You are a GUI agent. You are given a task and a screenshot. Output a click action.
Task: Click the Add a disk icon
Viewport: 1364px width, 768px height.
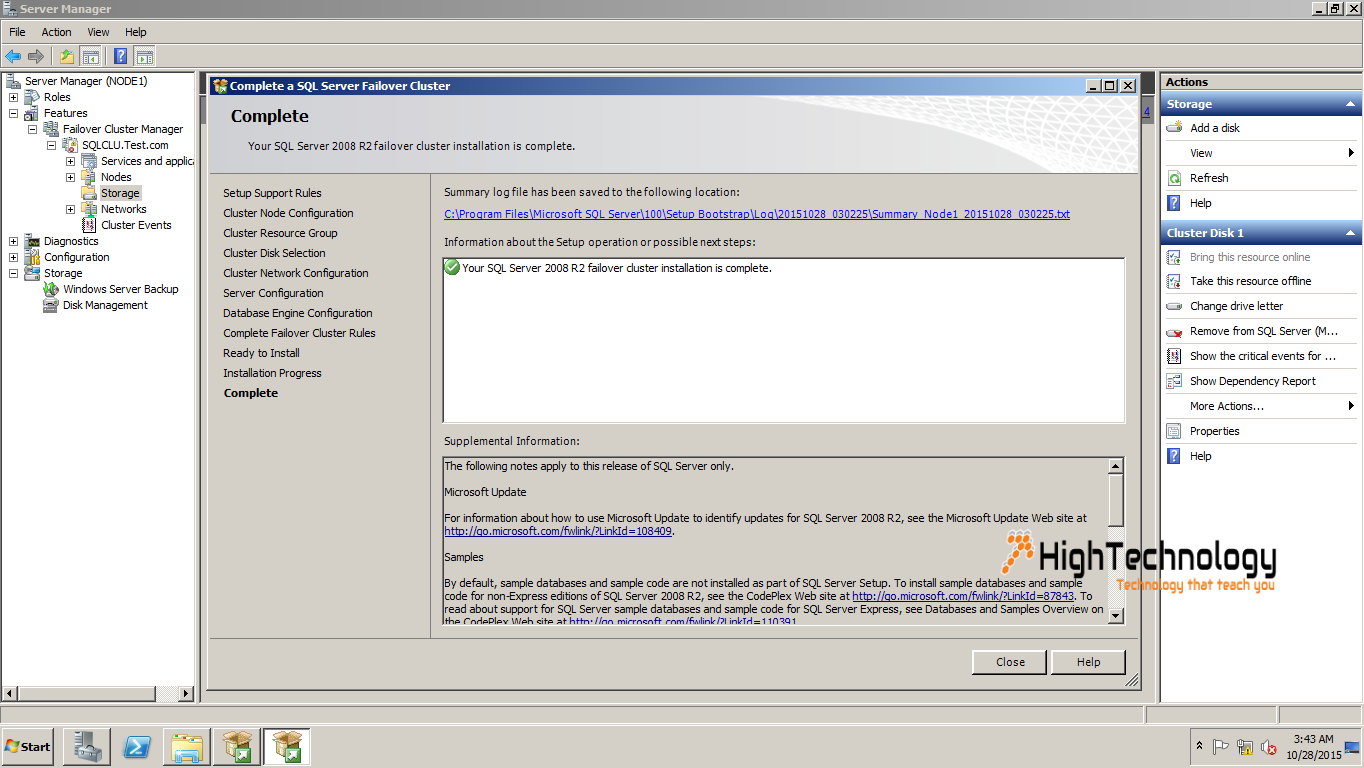click(x=1175, y=128)
